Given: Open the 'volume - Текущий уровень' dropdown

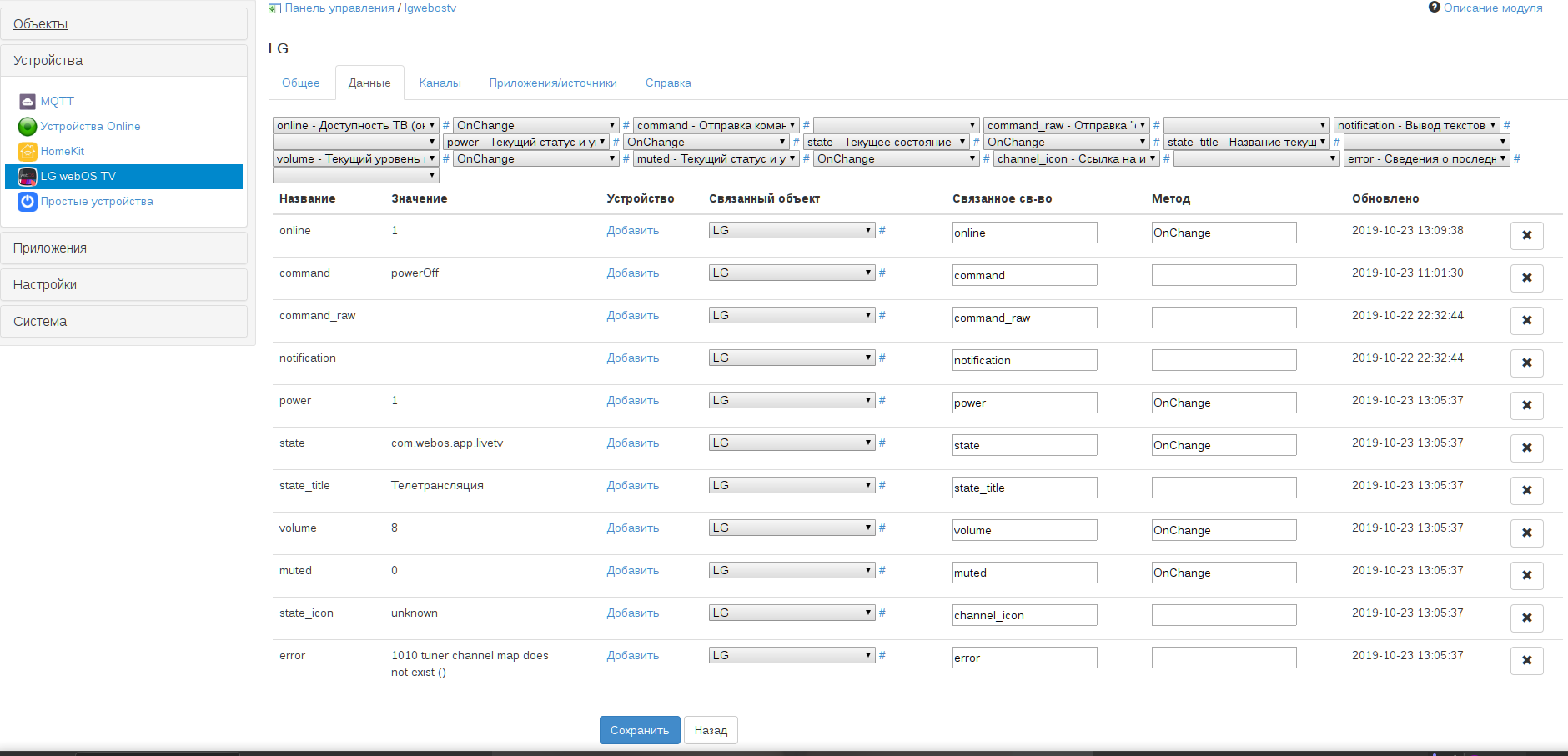Looking at the screenshot, I should [356, 158].
